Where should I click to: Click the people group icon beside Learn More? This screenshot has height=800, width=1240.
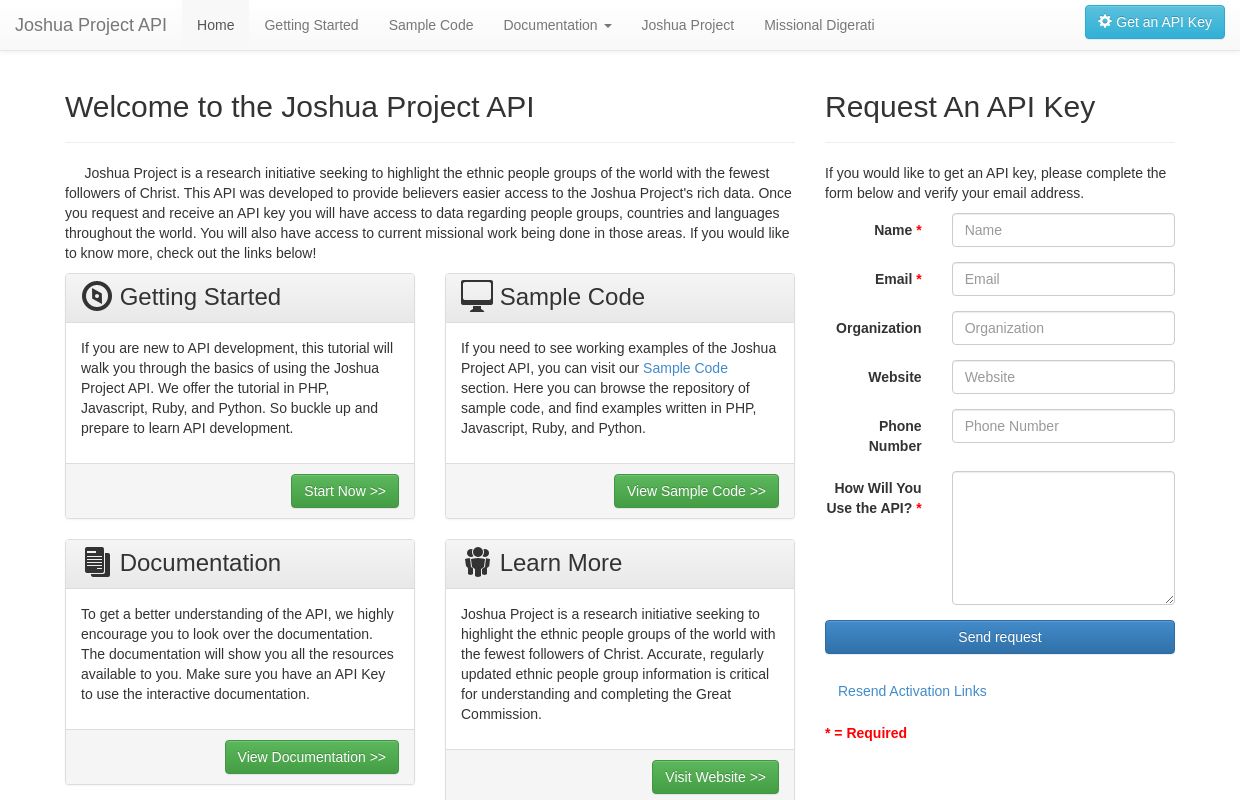477,562
